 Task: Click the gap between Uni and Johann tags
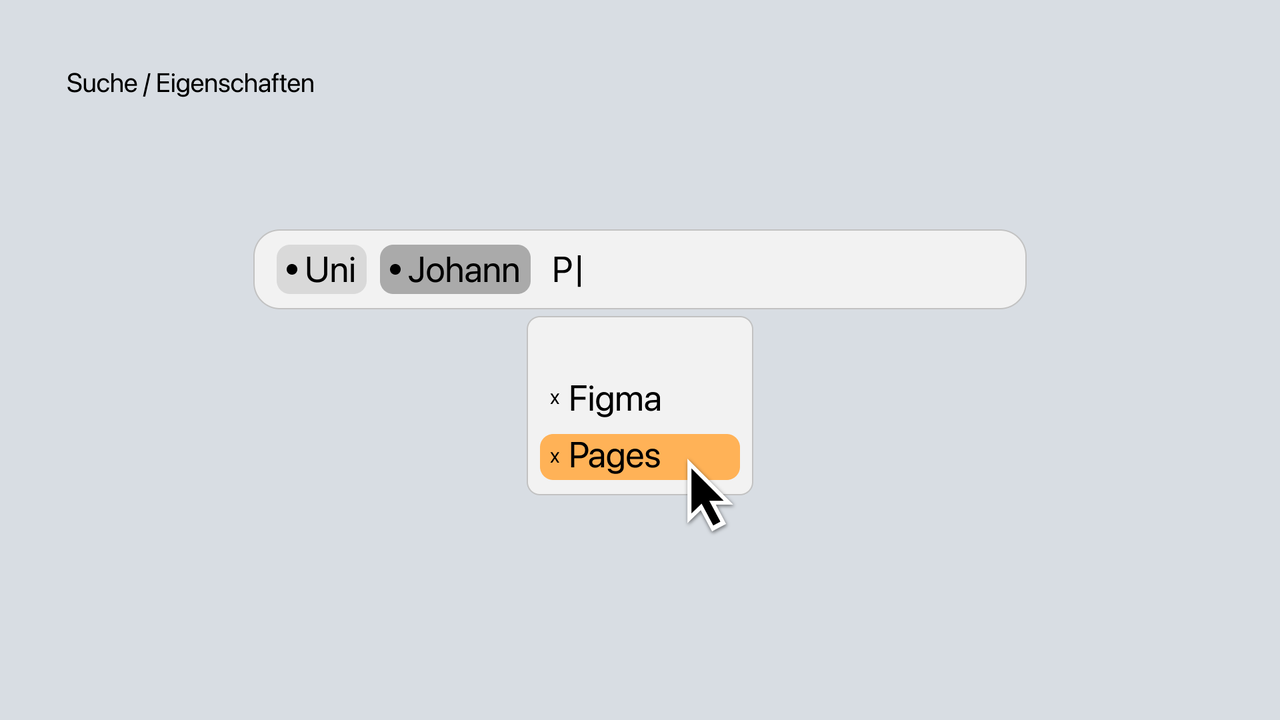pyautogui.click(x=373, y=270)
